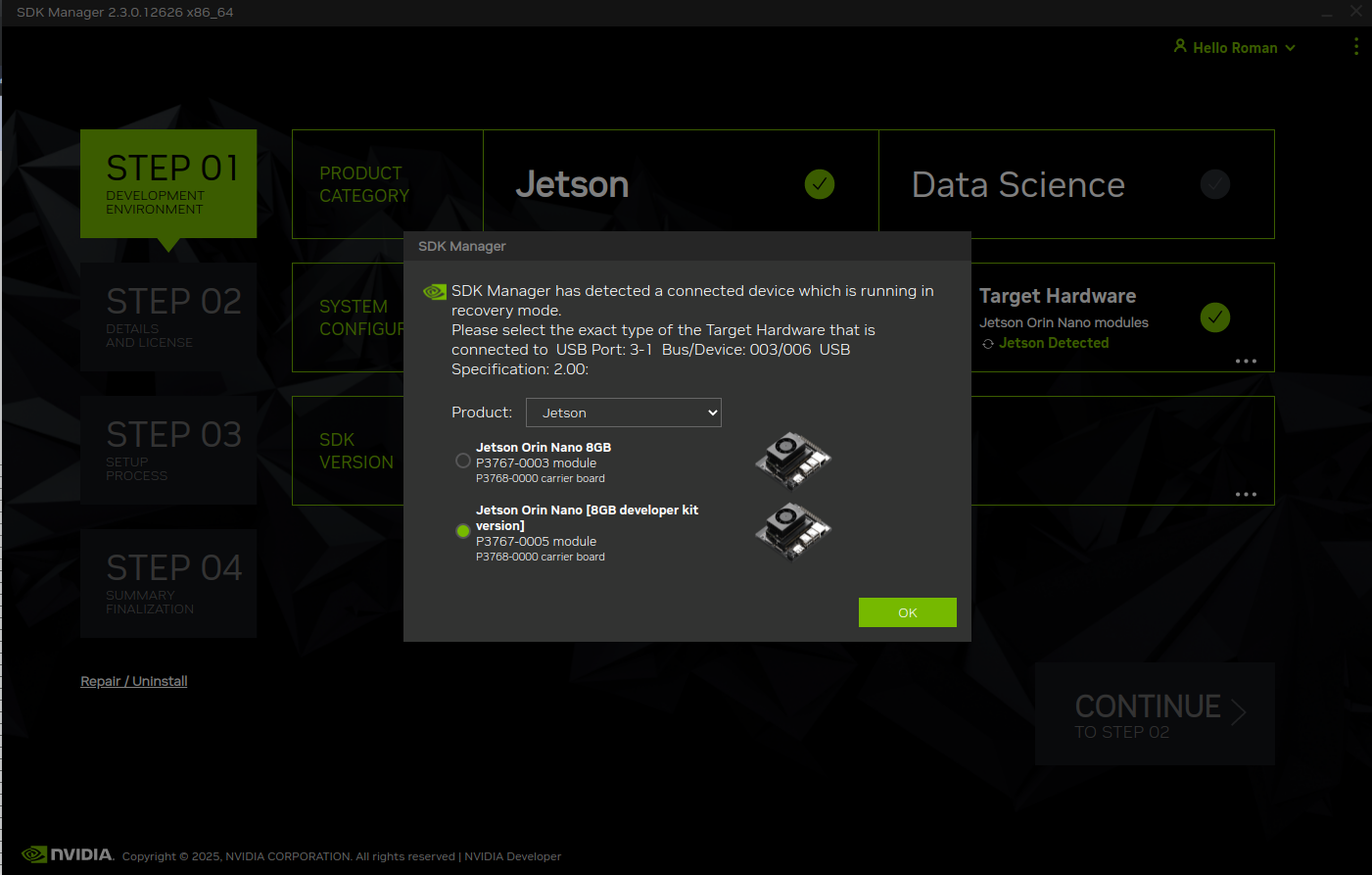Expand SDK Version row options via three dots
Image resolution: width=1372 pixels, height=875 pixels.
pos(1245,495)
